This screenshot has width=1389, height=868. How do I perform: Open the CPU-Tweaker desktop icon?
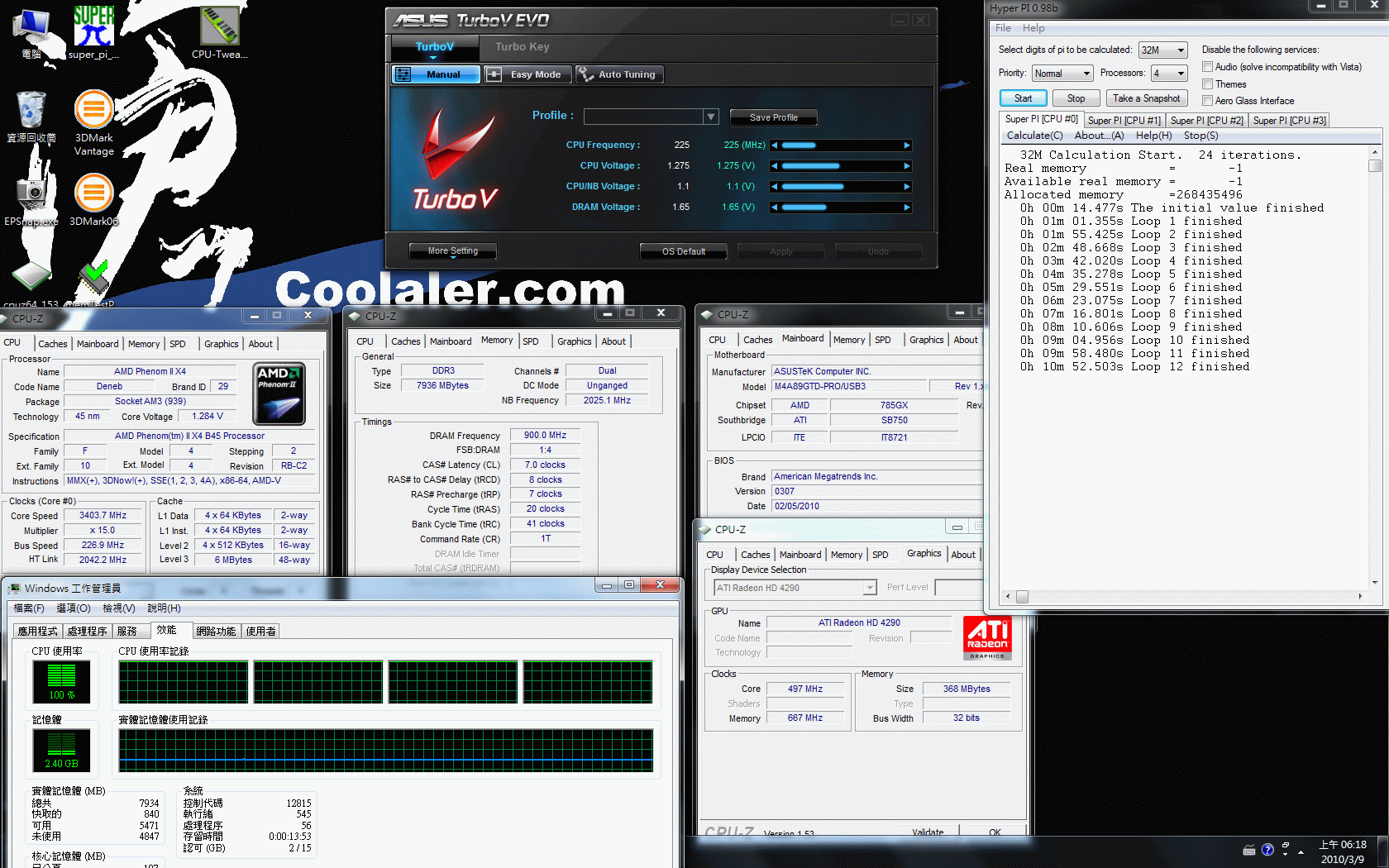(x=219, y=31)
